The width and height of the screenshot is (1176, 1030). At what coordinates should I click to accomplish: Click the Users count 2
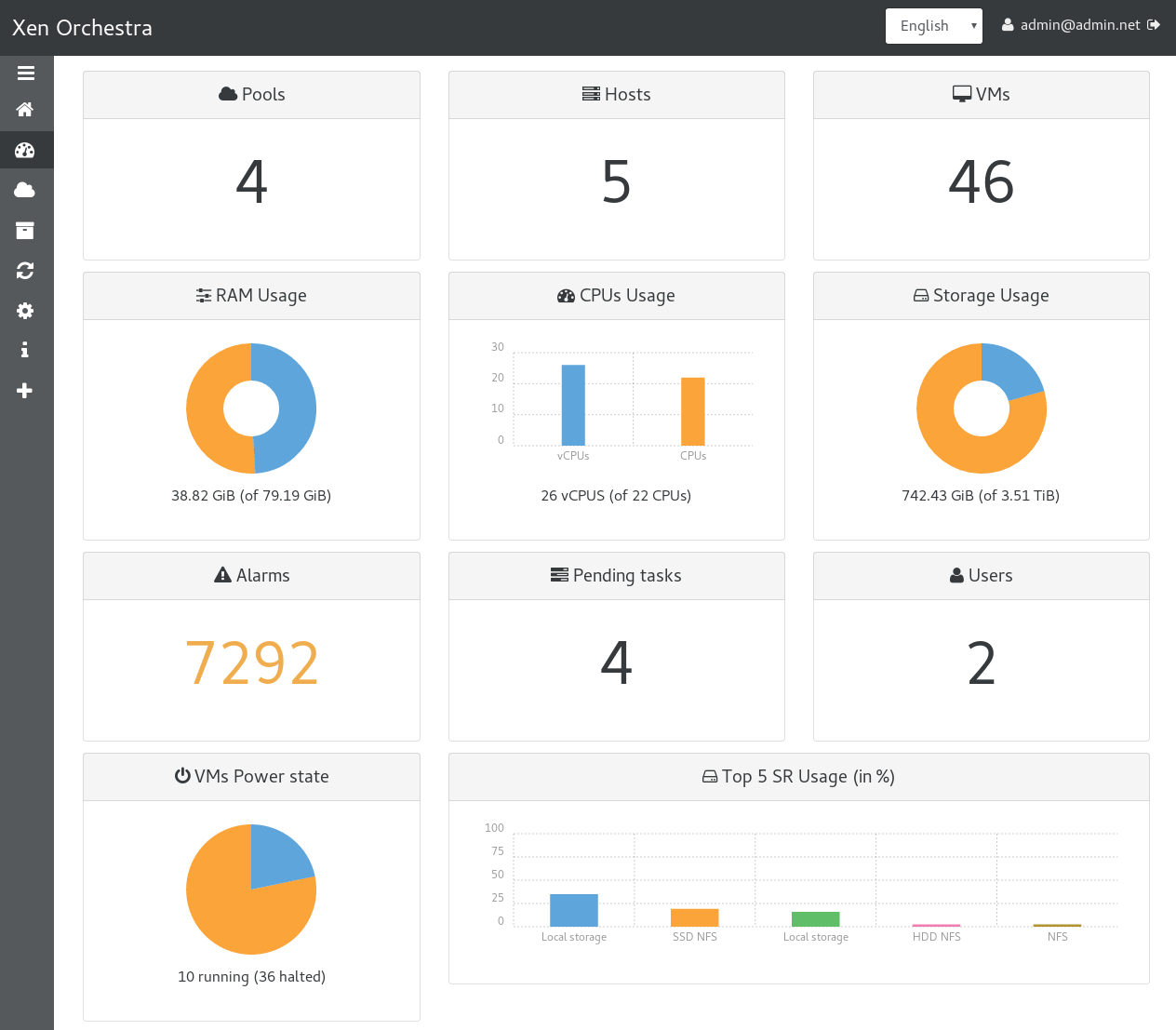coord(982,663)
